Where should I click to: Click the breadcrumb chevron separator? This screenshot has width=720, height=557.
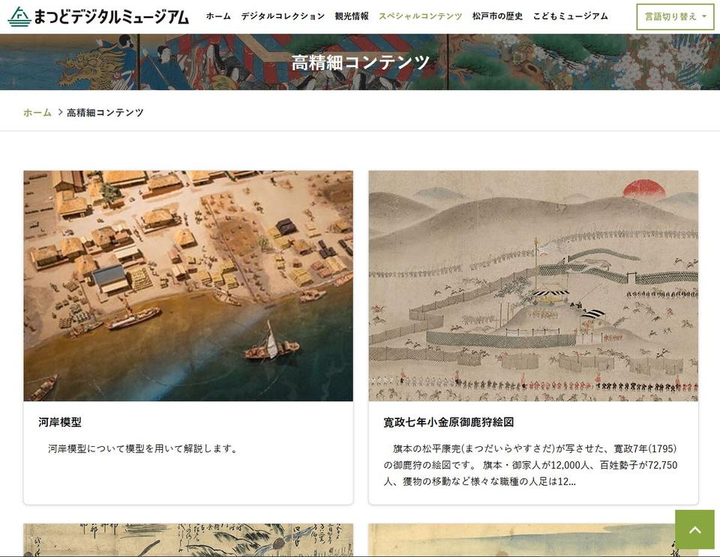tap(60, 112)
